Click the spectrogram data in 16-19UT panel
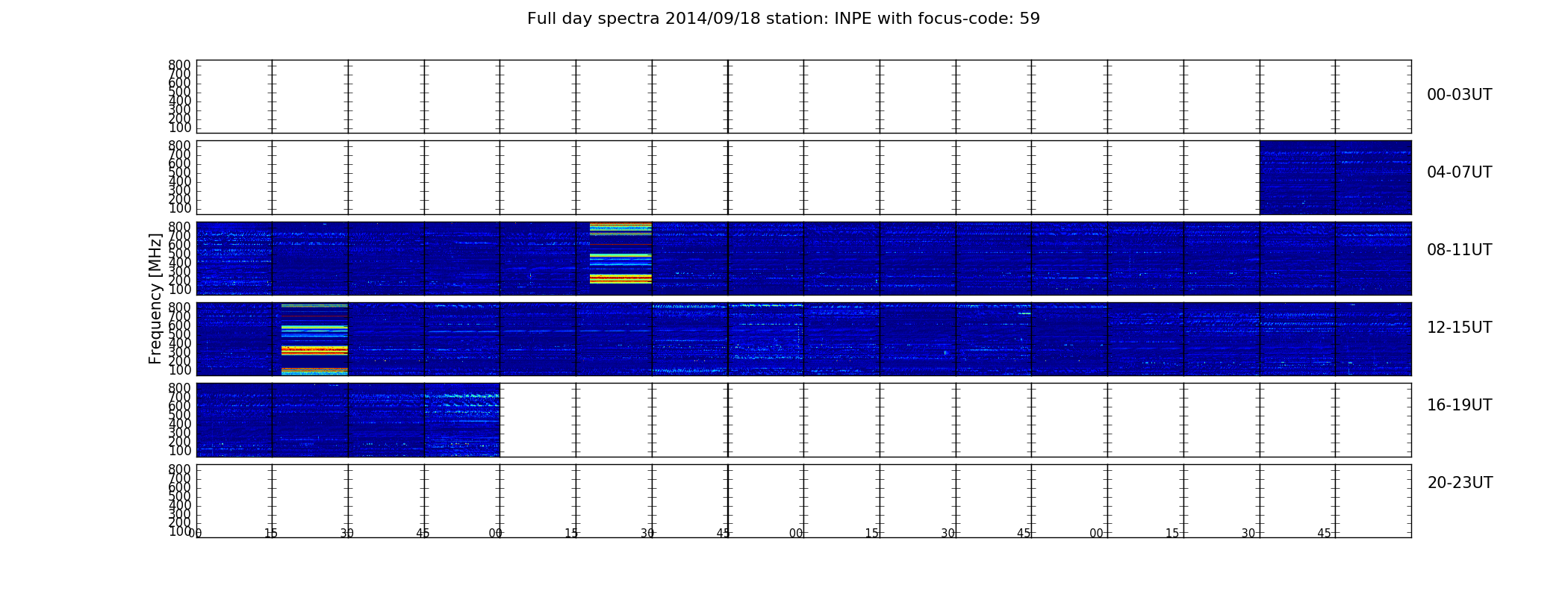This screenshot has height=597, width=1568. 348,420
